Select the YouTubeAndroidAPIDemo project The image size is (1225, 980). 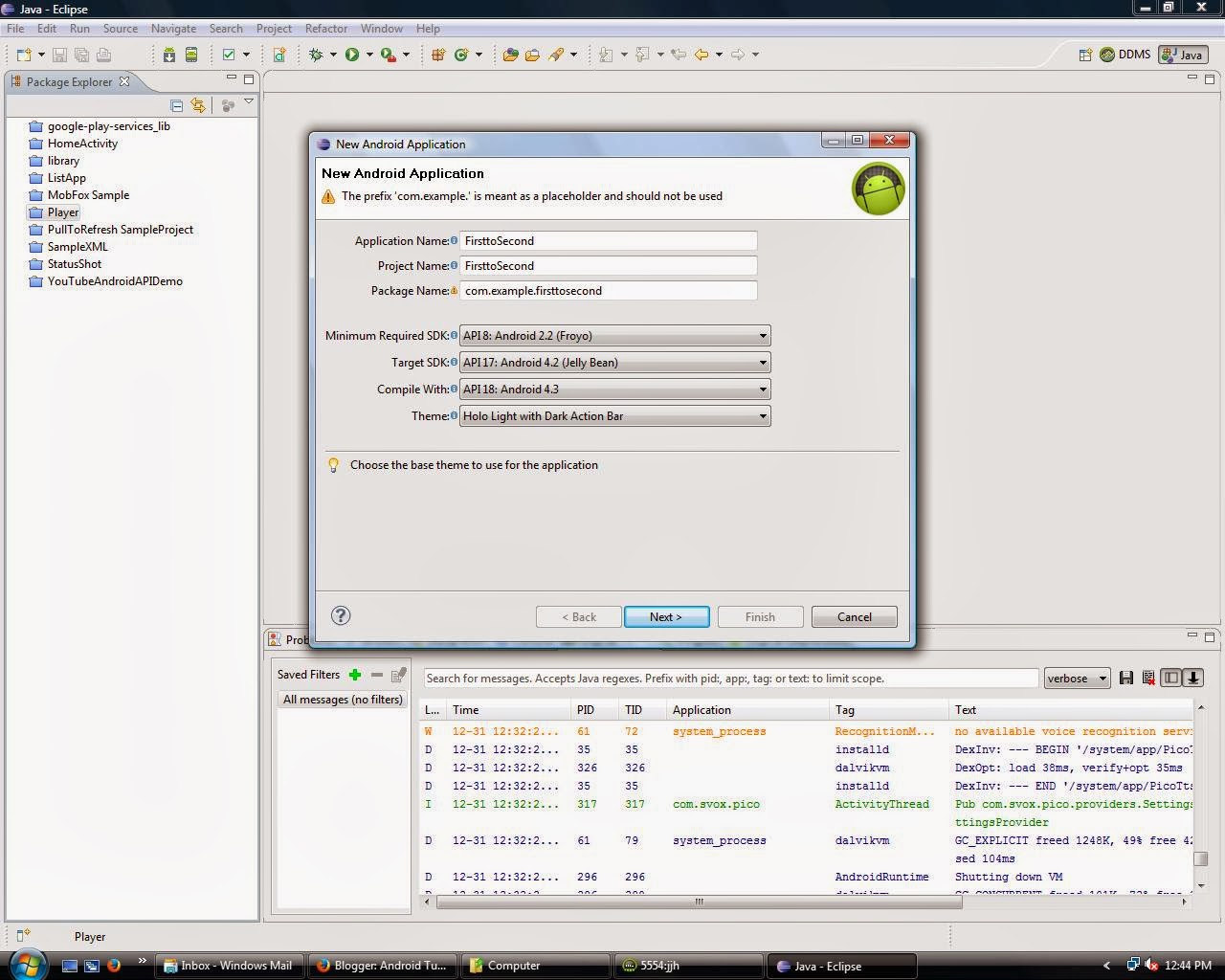point(115,281)
